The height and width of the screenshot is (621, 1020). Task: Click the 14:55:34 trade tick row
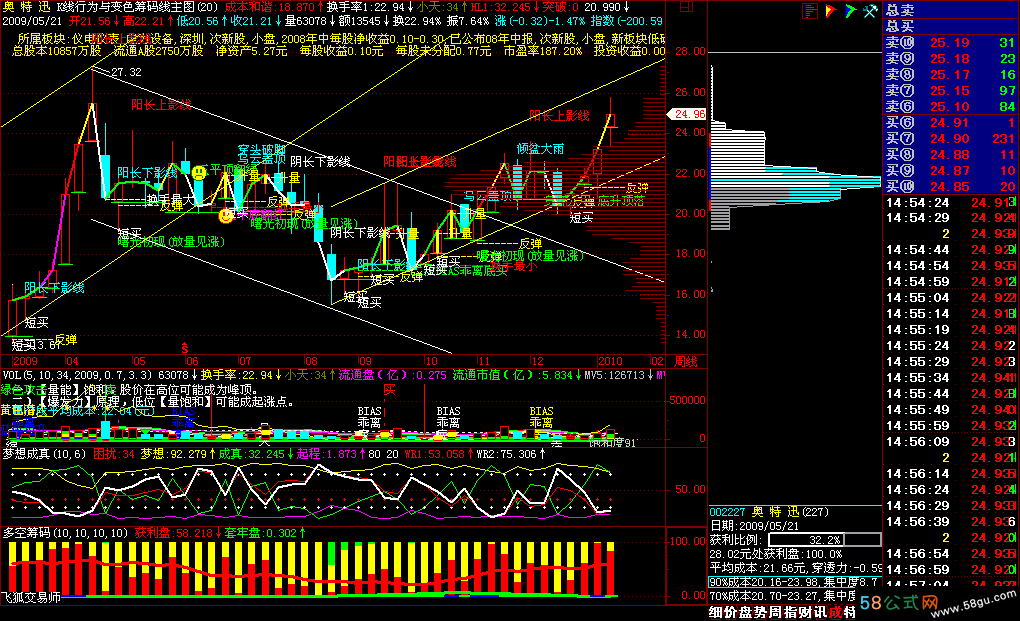coord(951,378)
